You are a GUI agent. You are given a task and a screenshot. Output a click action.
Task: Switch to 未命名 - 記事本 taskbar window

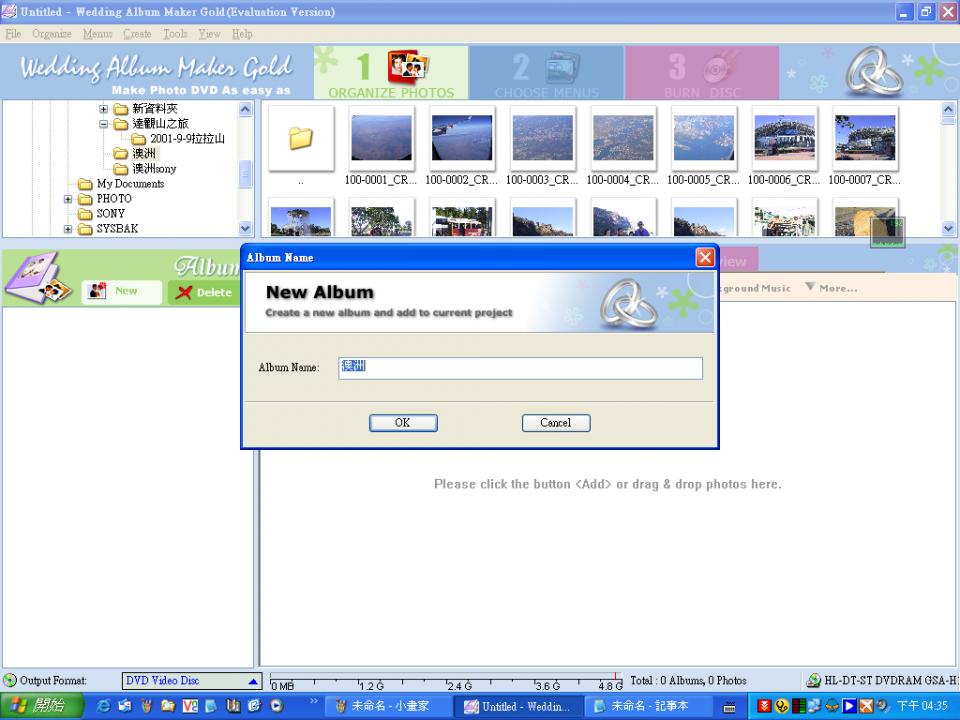tap(648, 706)
